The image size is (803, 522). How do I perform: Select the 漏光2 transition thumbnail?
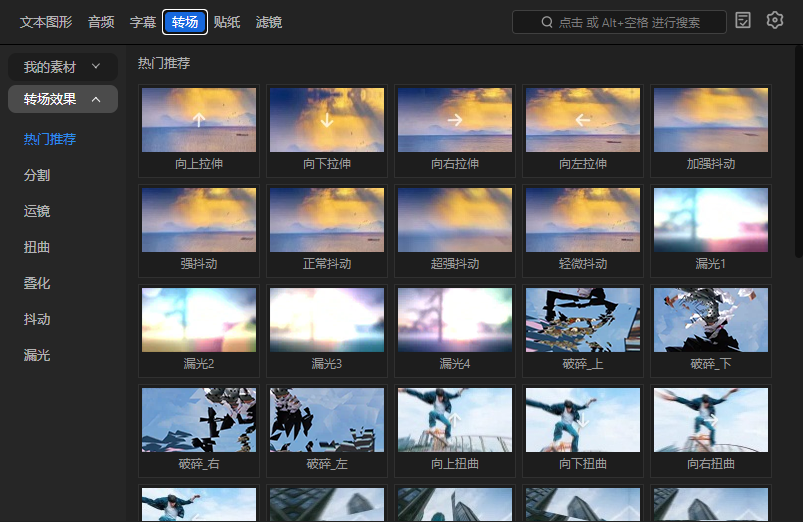click(199, 320)
